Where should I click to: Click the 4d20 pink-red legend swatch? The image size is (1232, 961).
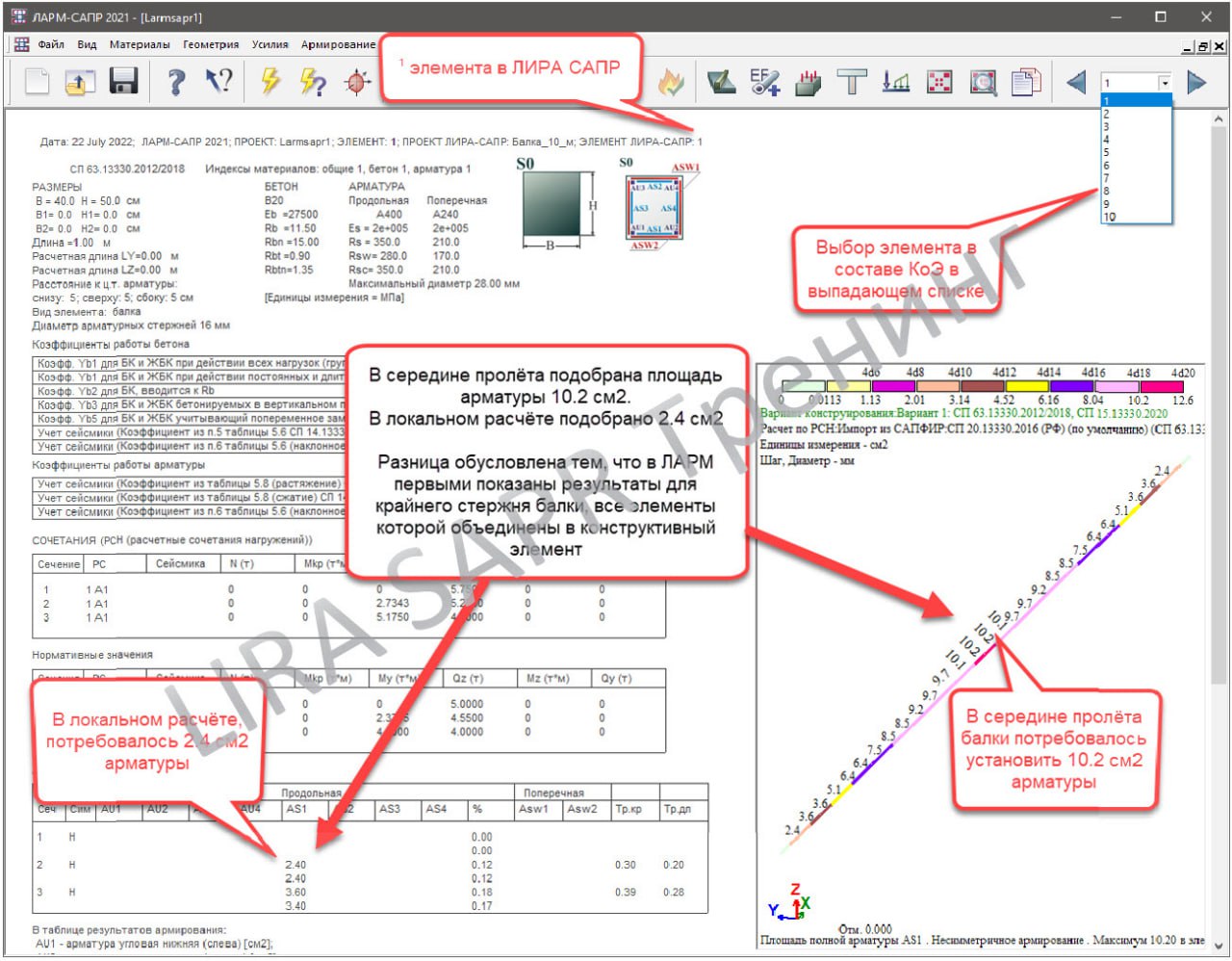click(1160, 386)
